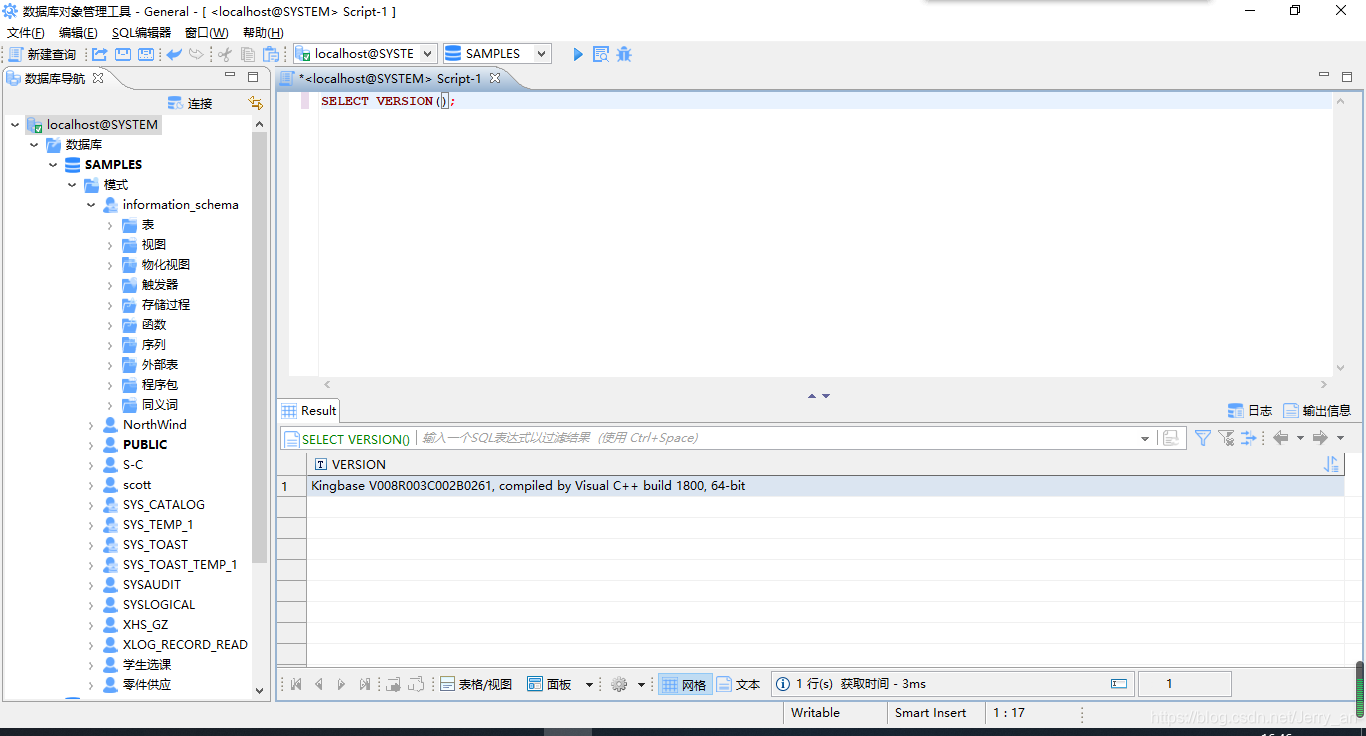Open the filter expression history dropdown arrow
Viewport: 1366px width, 736px height.
point(1145,439)
